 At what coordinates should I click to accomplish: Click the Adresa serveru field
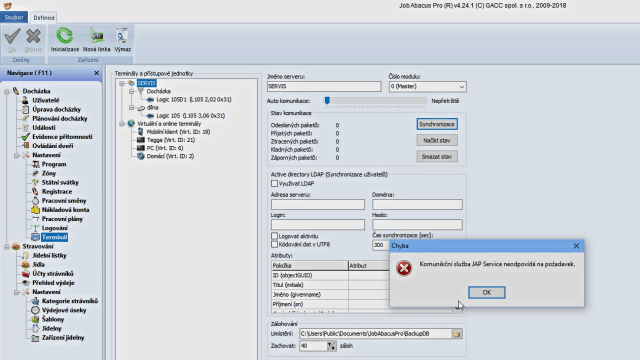(318, 204)
